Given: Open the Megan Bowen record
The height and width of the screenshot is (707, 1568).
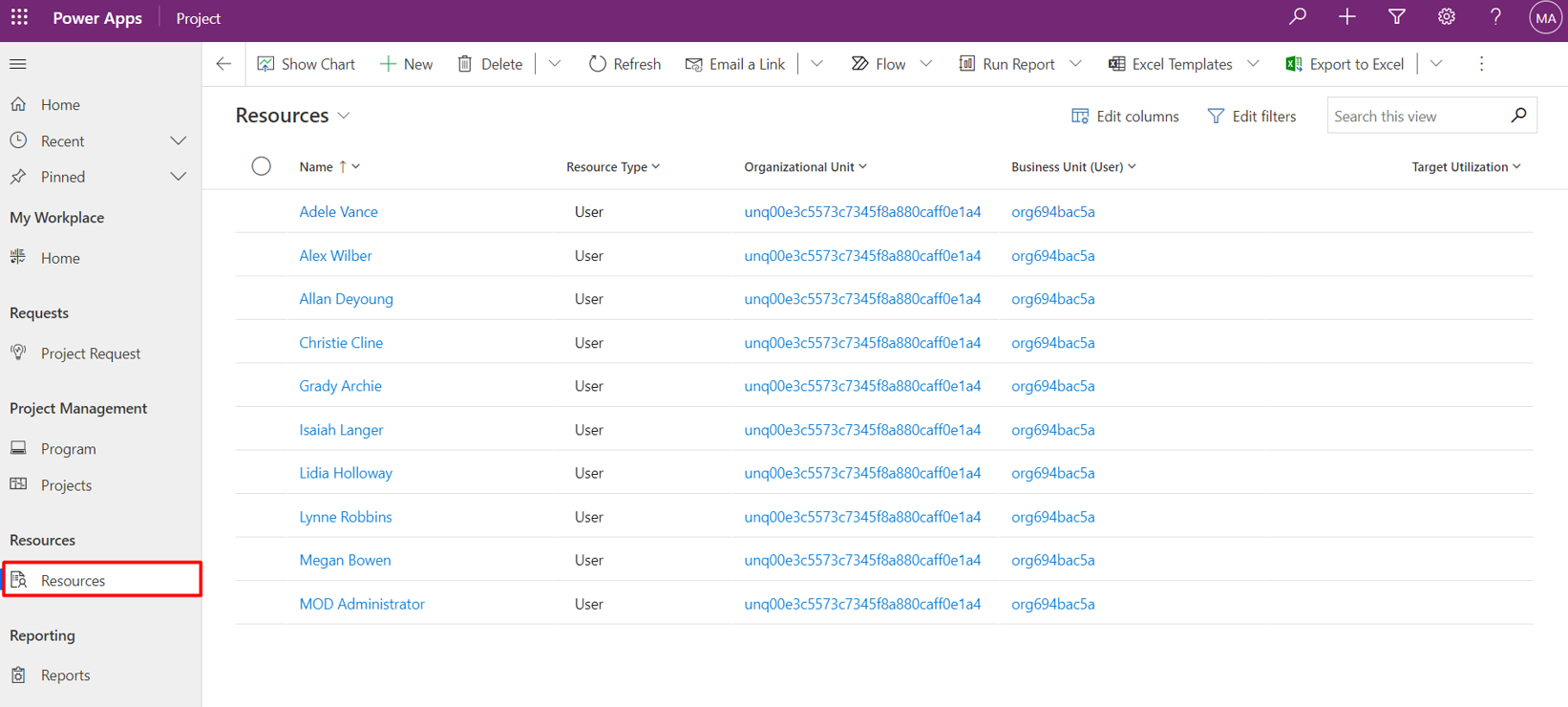Looking at the screenshot, I should (345, 560).
